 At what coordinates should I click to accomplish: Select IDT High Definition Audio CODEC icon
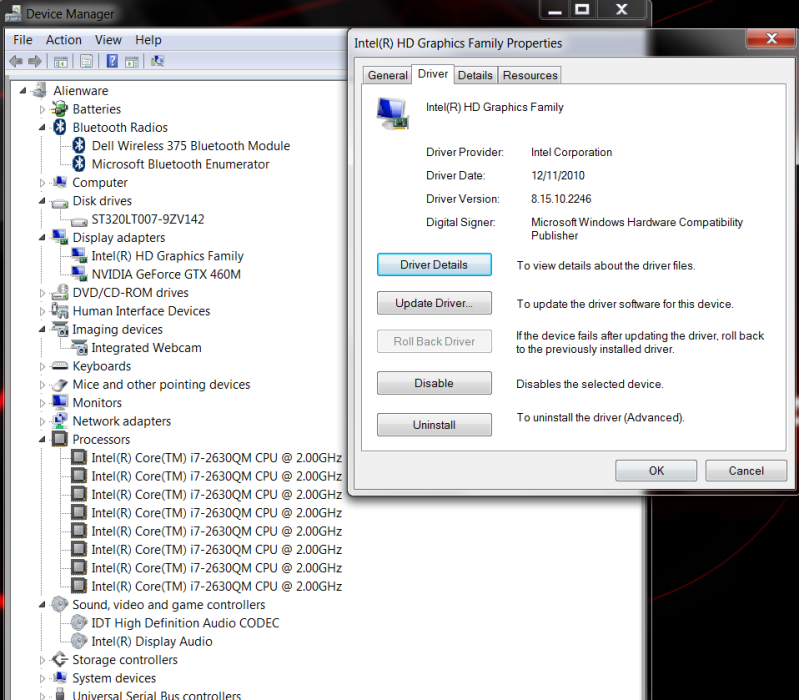79,623
